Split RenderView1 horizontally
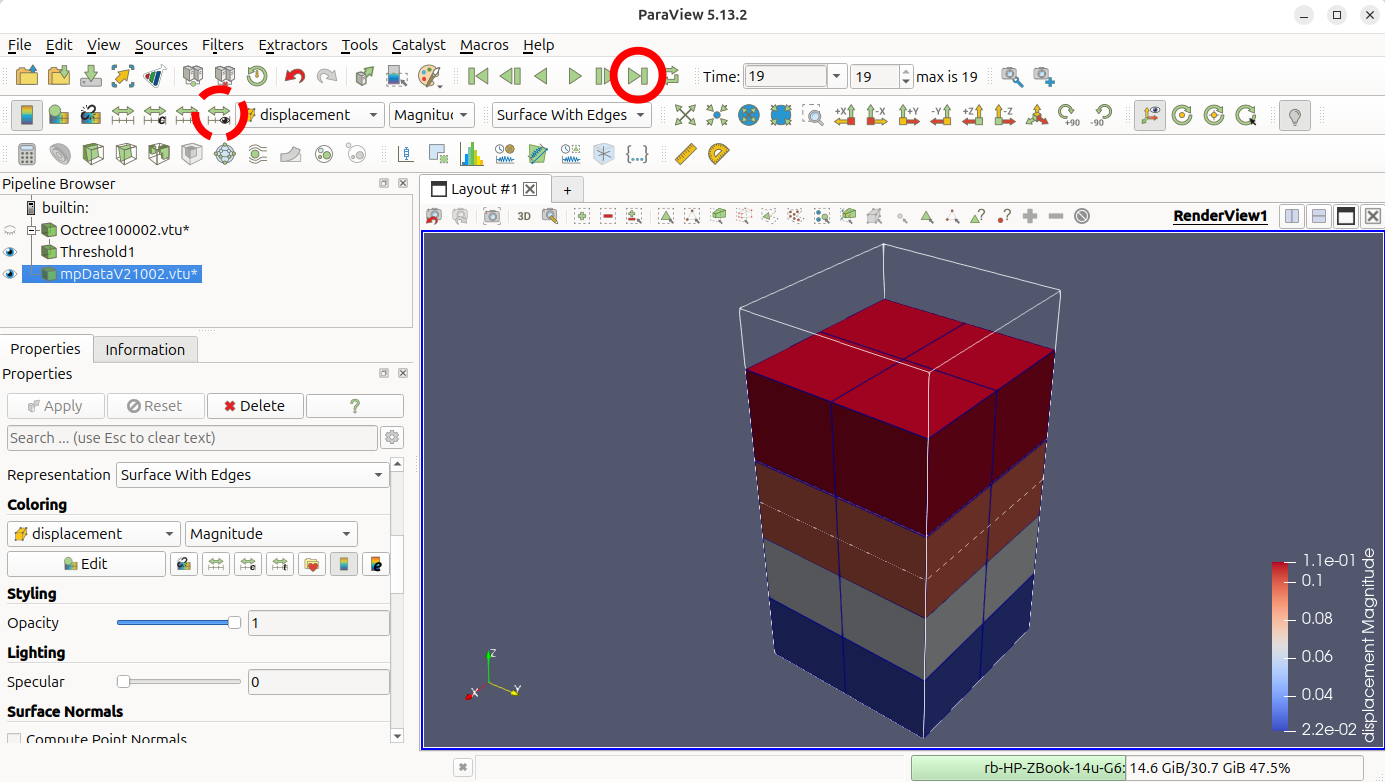 click(1292, 216)
